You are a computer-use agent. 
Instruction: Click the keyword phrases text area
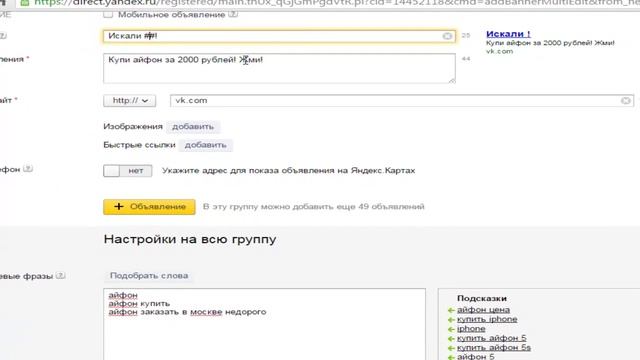(x=264, y=324)
